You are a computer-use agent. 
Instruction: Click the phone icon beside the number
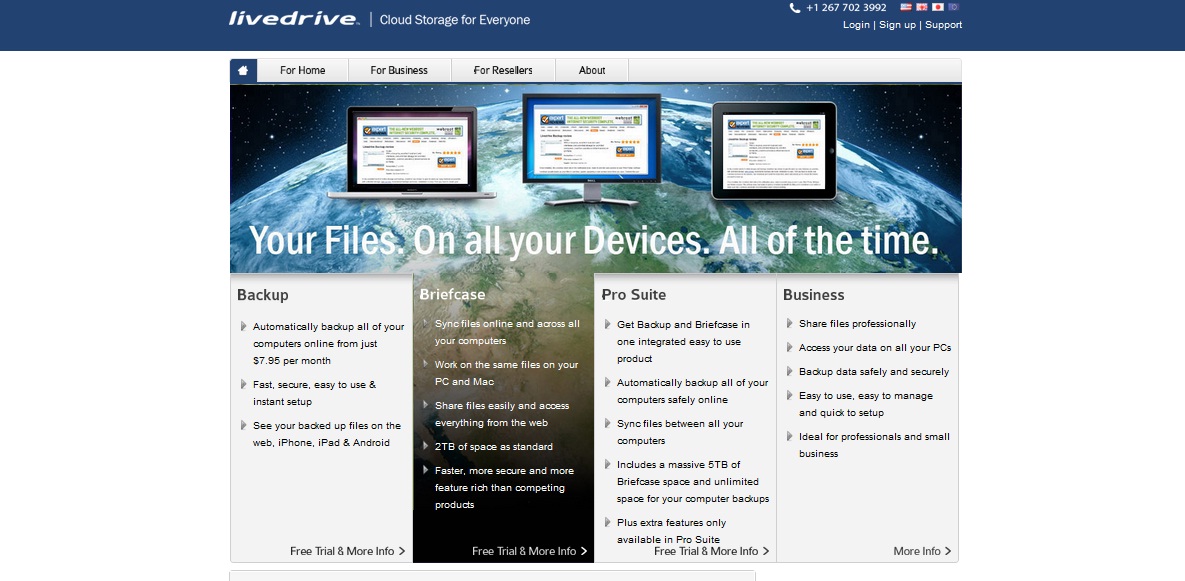point(795,8)
